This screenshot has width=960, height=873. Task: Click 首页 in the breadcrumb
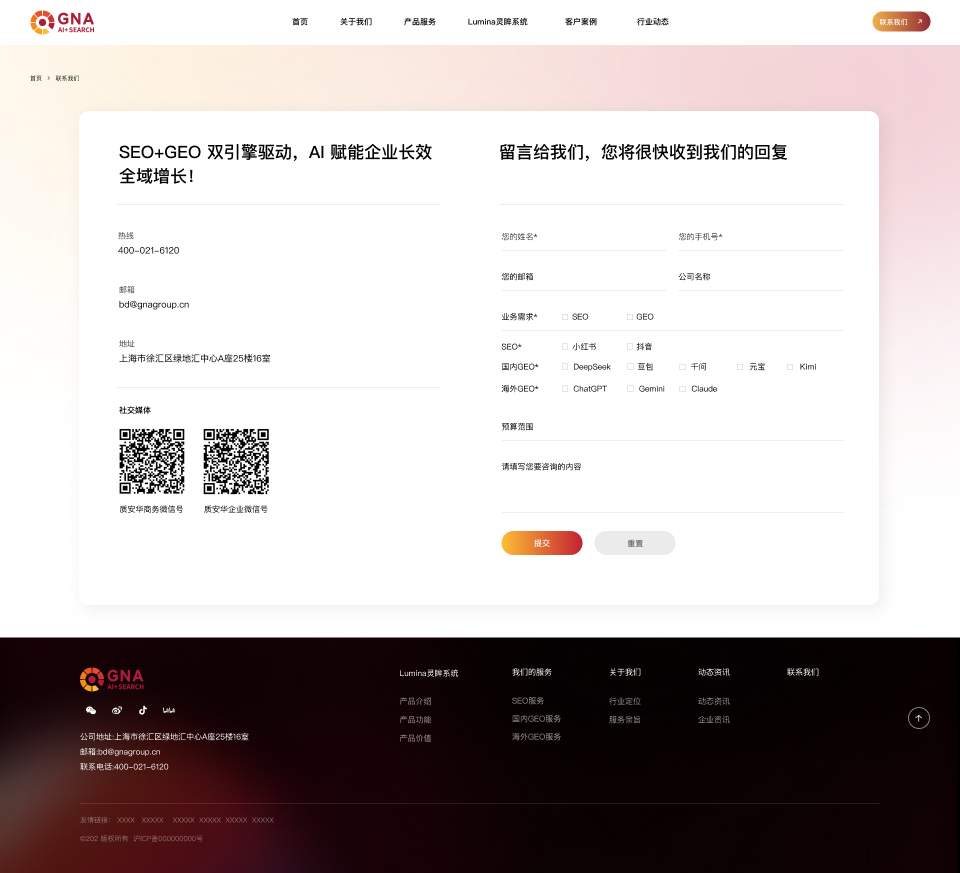(36, 78)
